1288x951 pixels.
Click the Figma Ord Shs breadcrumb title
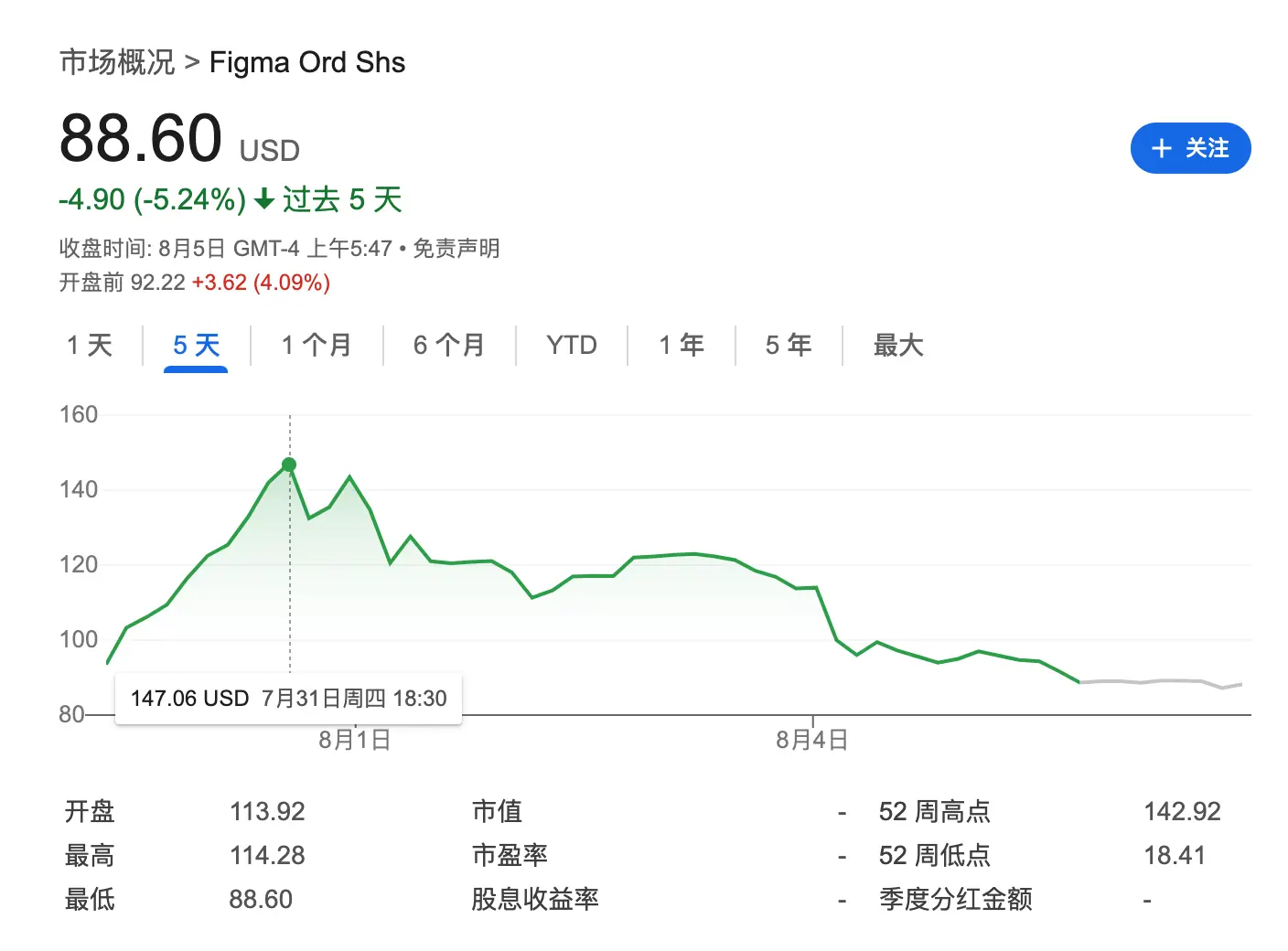307,62
